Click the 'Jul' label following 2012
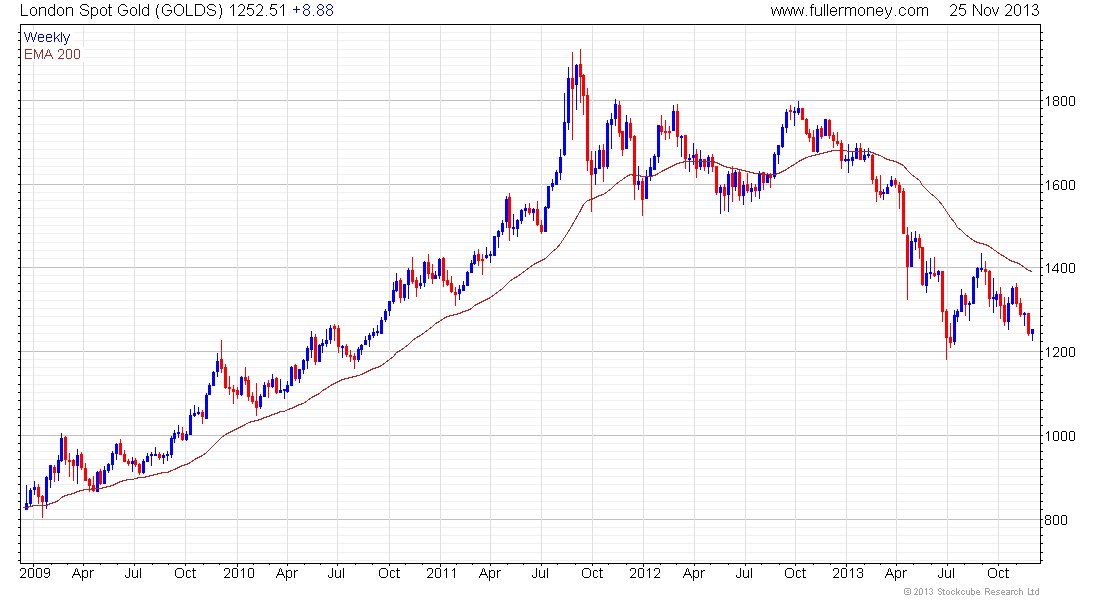This screenshot has height=600, width=1100. click(x=744, y=573)
